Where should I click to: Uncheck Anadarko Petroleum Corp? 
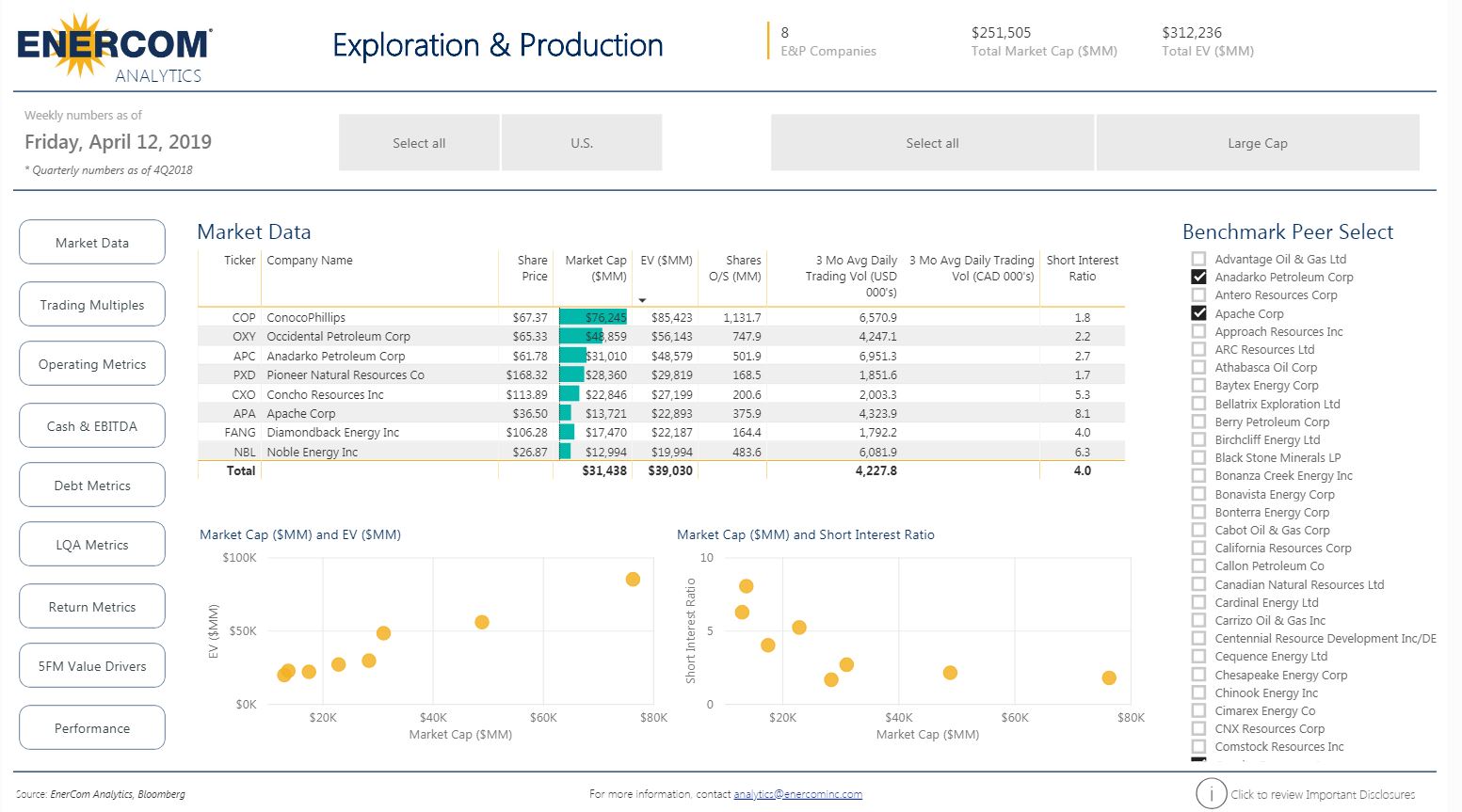[1198, 277]
